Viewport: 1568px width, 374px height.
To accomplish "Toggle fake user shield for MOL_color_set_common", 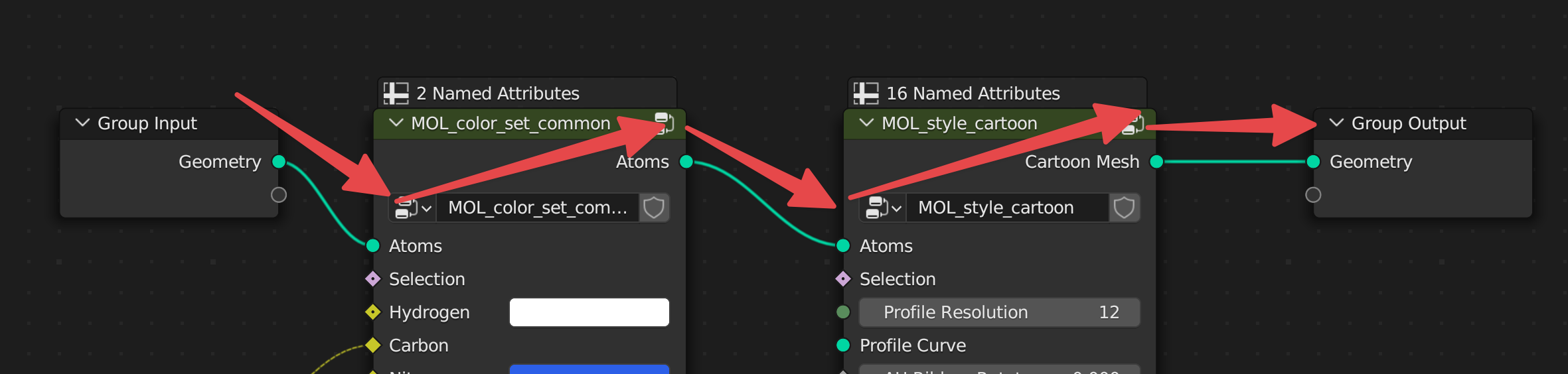I will [x=654, y=208].
